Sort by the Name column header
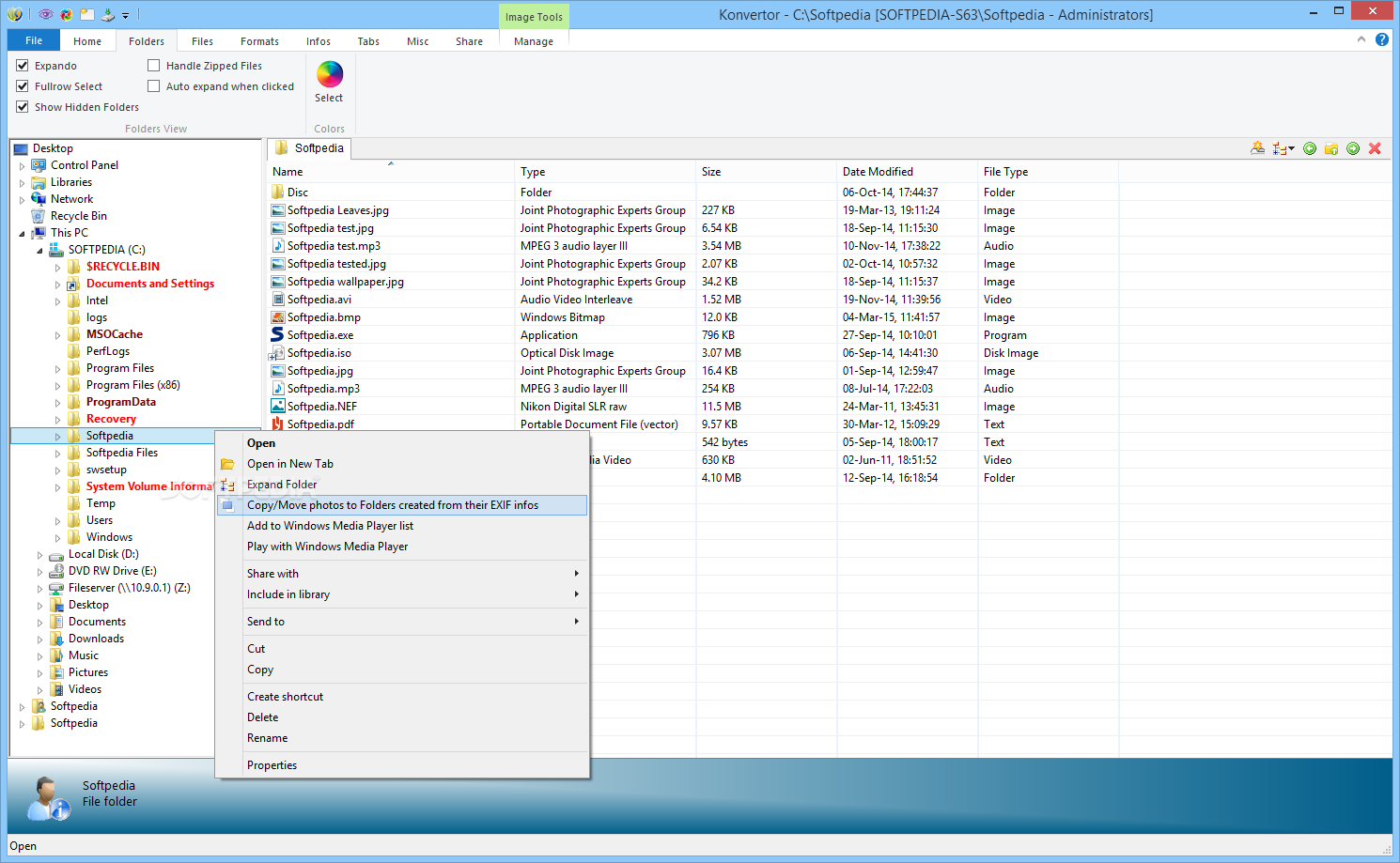The height and width of the screenshot is (863, 1400). (391, 172)
